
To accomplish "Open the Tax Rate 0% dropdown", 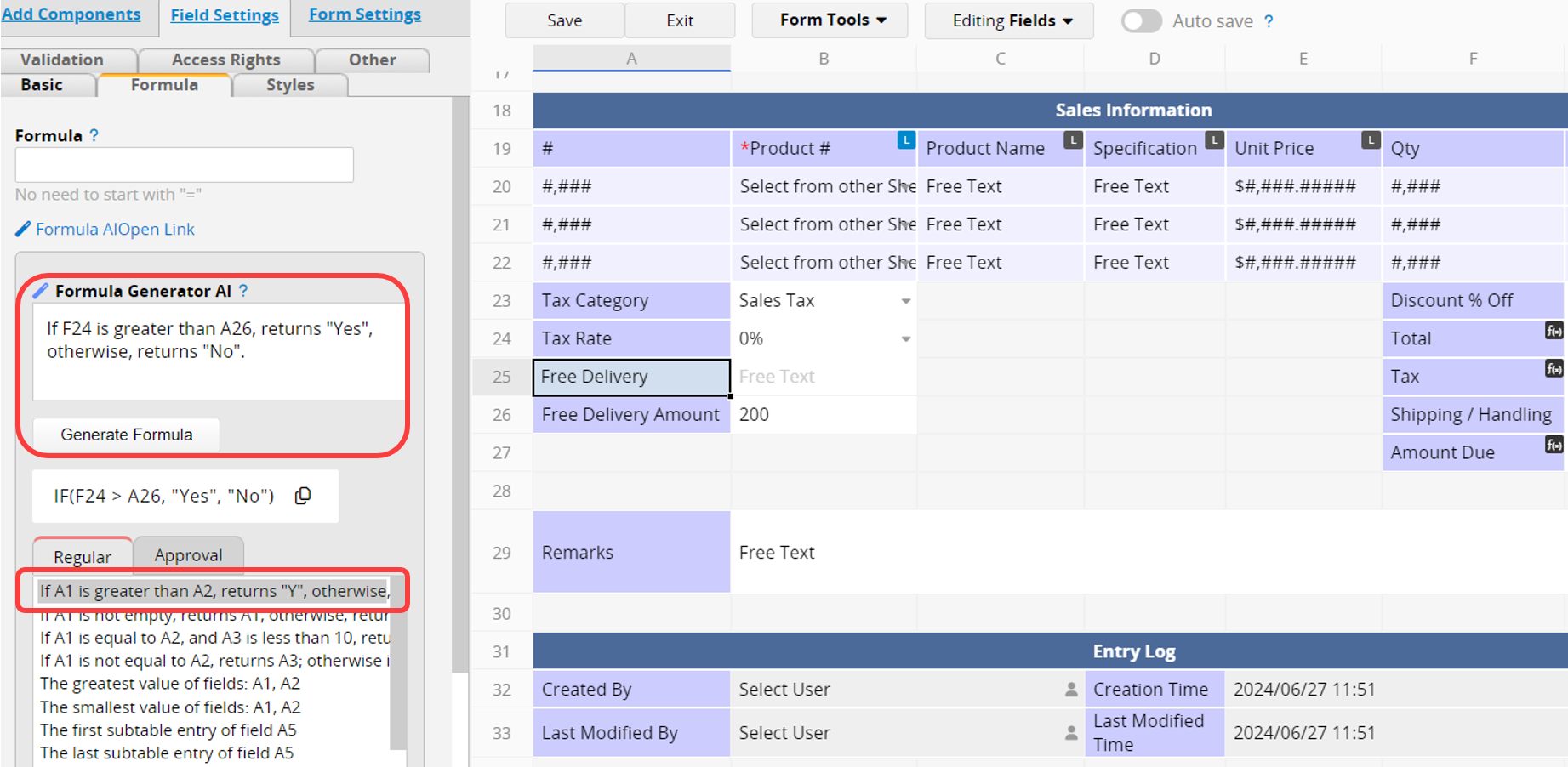I will (906, 339).
